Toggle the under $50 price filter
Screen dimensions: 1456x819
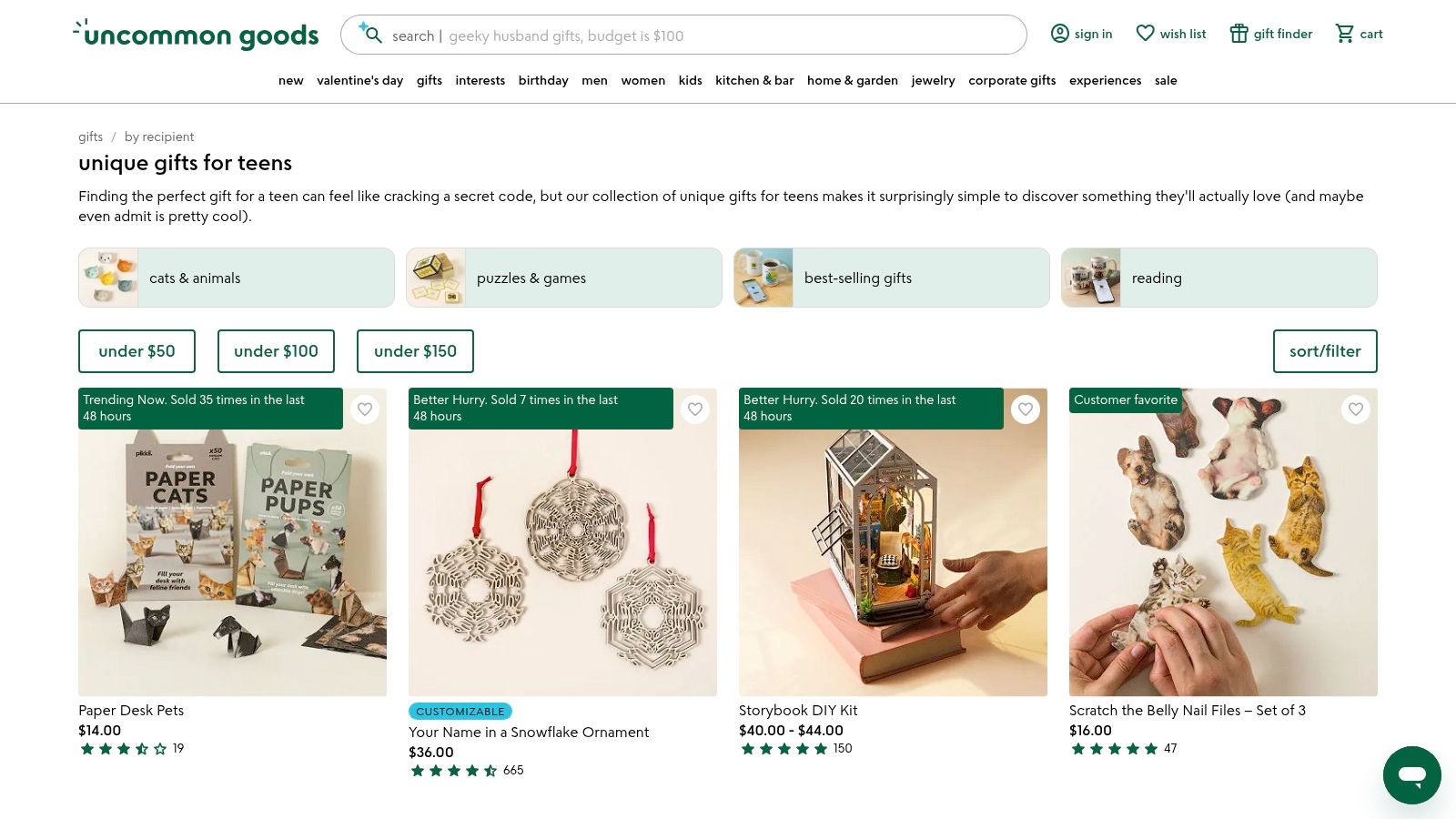pyautogui.click(x=136, y=351)
